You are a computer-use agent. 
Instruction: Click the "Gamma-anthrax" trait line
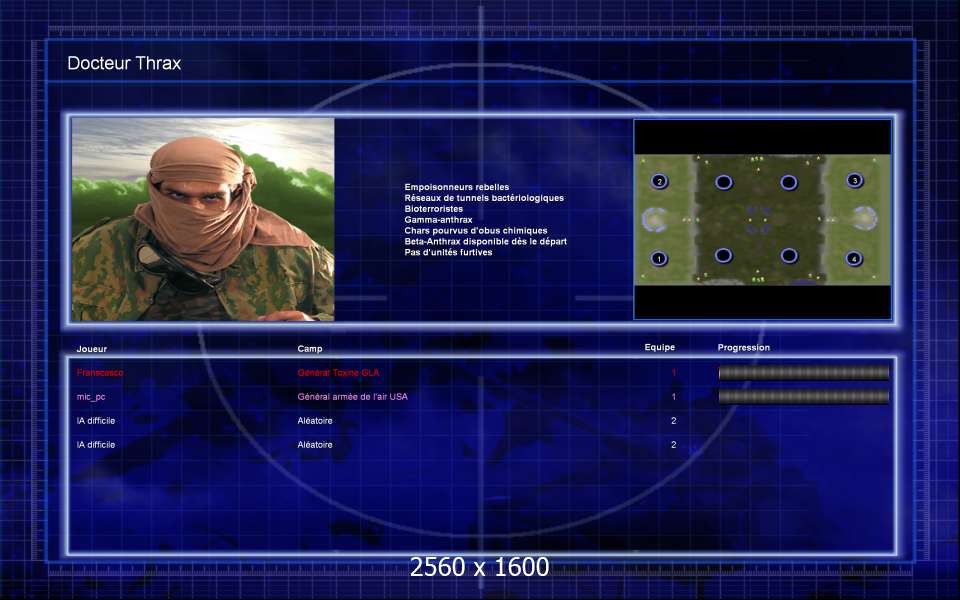[438, 219]
